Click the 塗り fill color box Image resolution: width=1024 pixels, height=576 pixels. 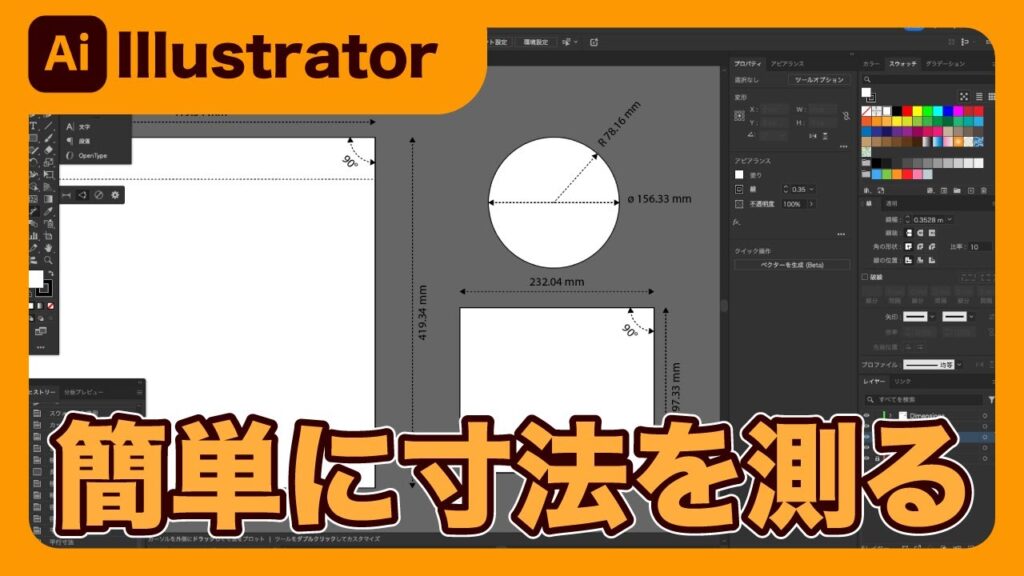point(739,175)
